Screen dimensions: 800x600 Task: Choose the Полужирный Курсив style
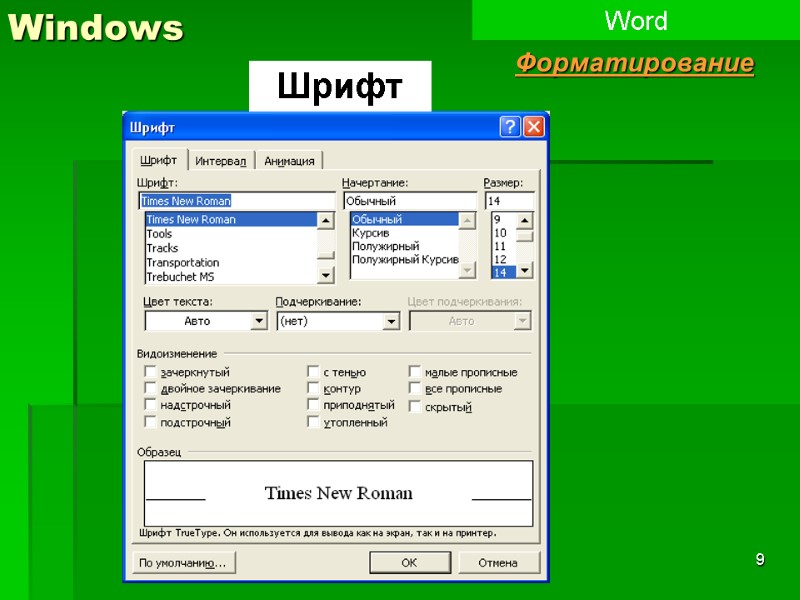click(405, 259)
